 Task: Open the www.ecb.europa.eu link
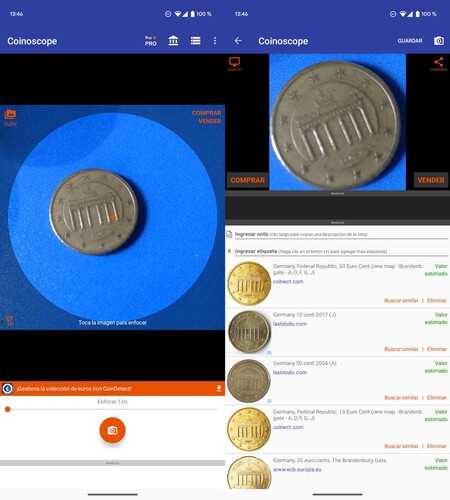click(x=297, y=470)
